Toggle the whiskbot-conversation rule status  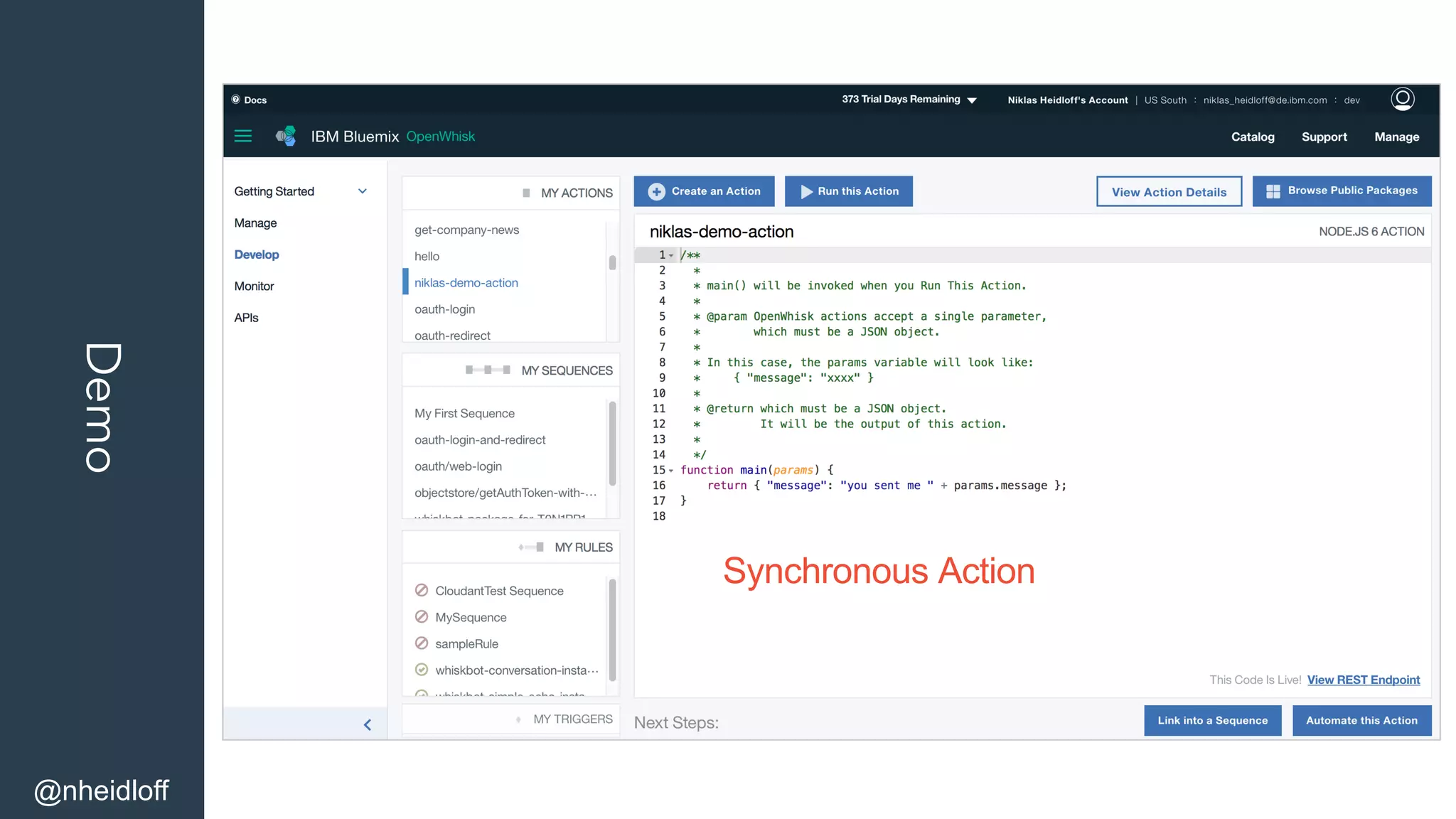[422, 670]
